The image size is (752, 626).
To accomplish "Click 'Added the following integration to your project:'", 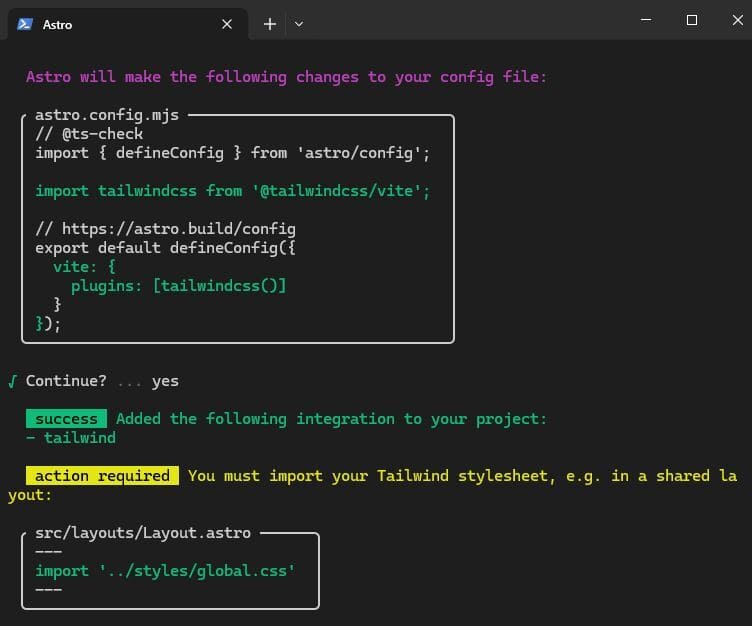I will pyautogui.click(x=331, y=419).
